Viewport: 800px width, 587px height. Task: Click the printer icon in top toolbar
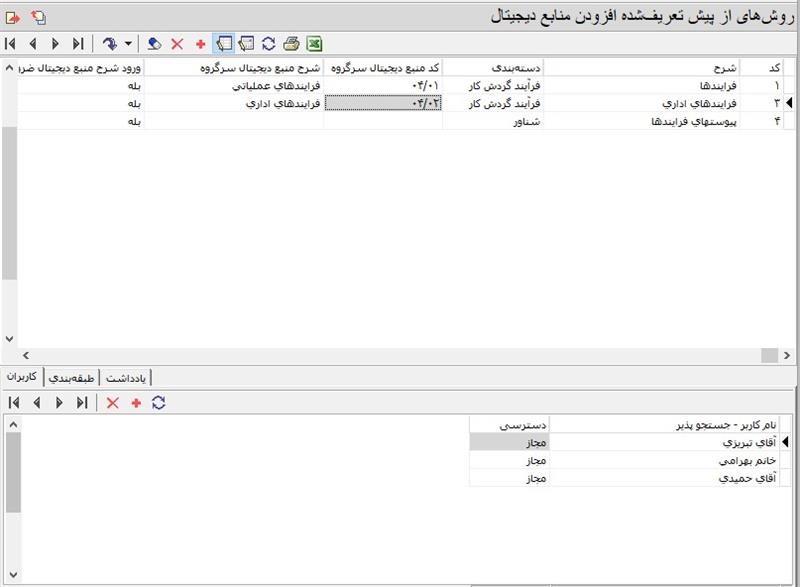(291, 43)
